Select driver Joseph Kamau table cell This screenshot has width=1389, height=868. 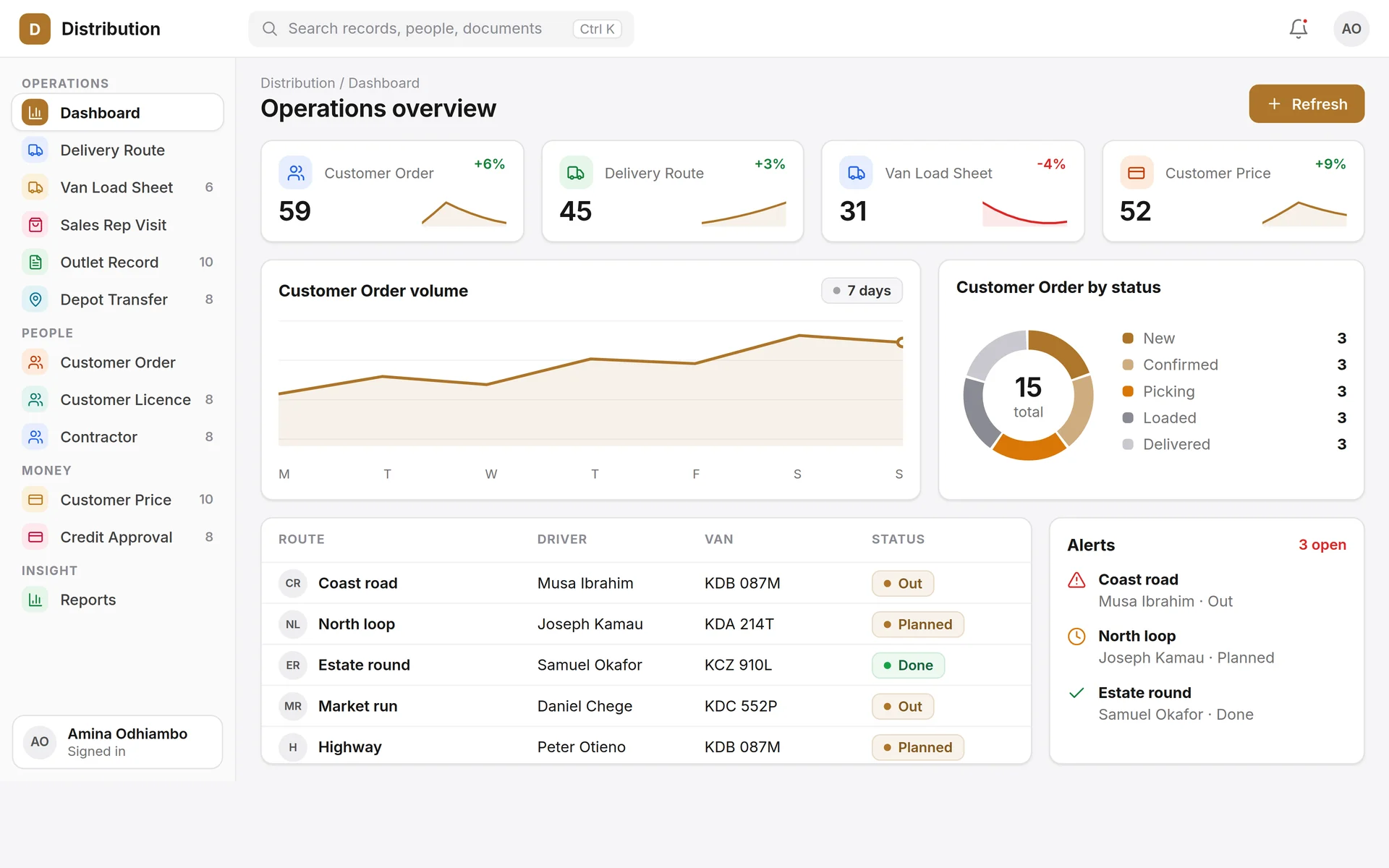click(x=590, y=624)
